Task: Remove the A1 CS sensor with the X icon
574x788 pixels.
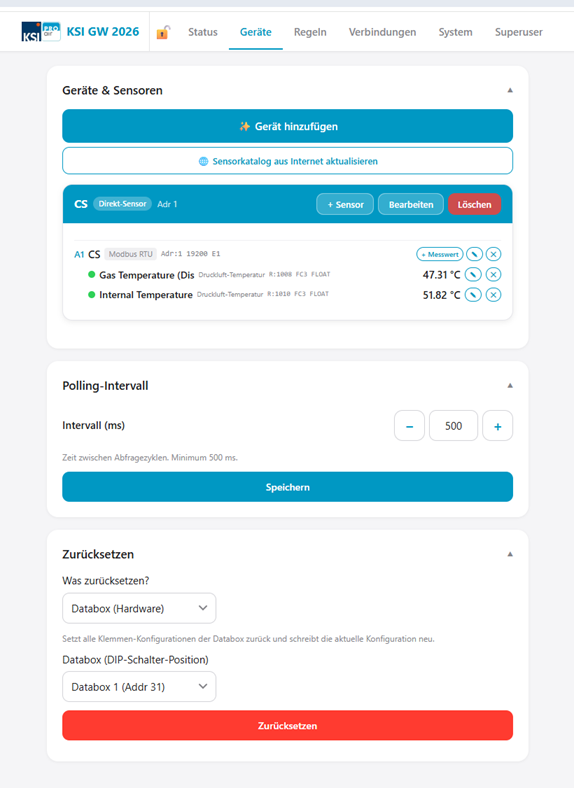Action: pos(494,254)
